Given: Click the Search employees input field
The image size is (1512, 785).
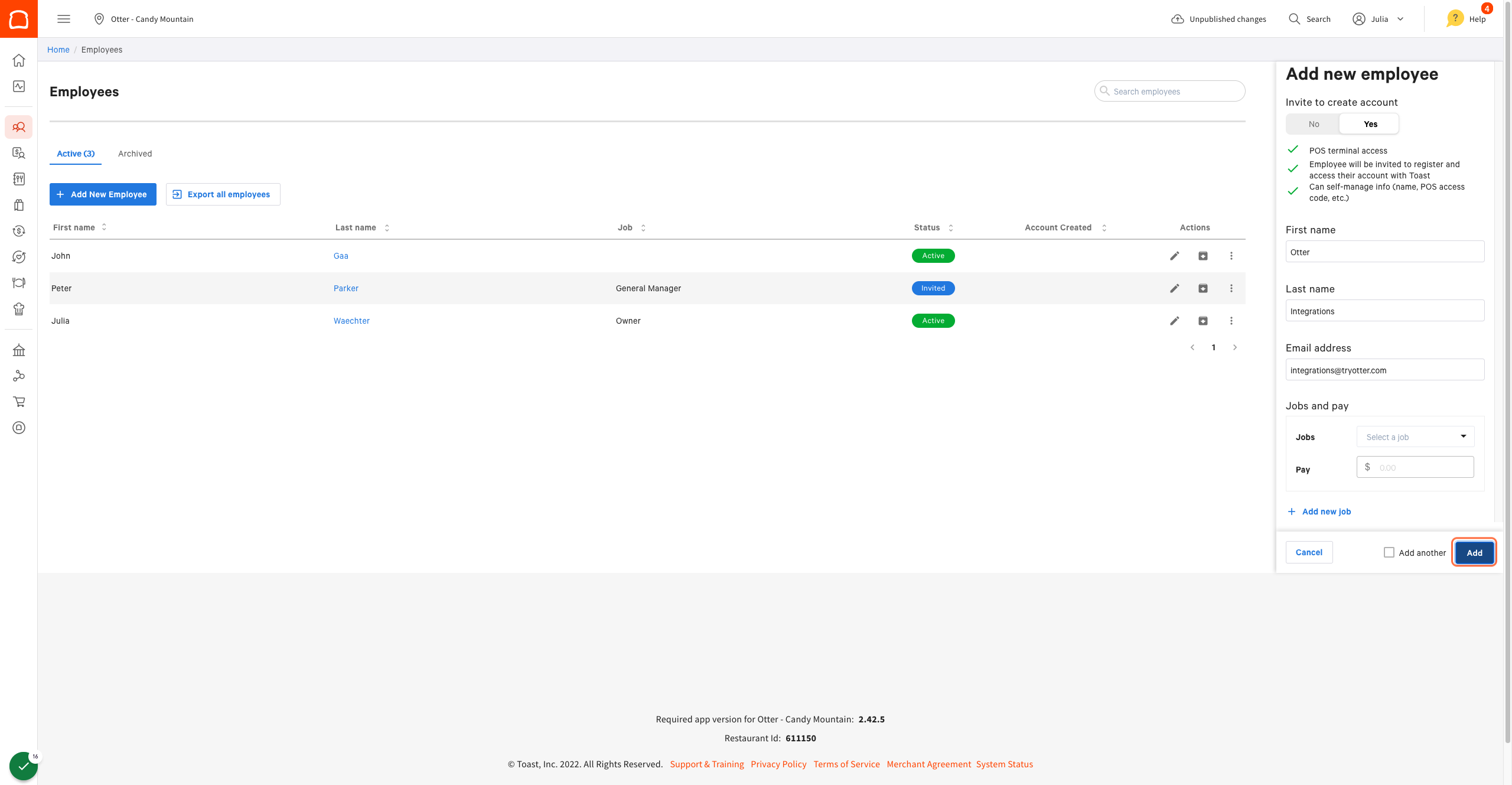Looking at the screenshot, I should [x=1169, y=92].
